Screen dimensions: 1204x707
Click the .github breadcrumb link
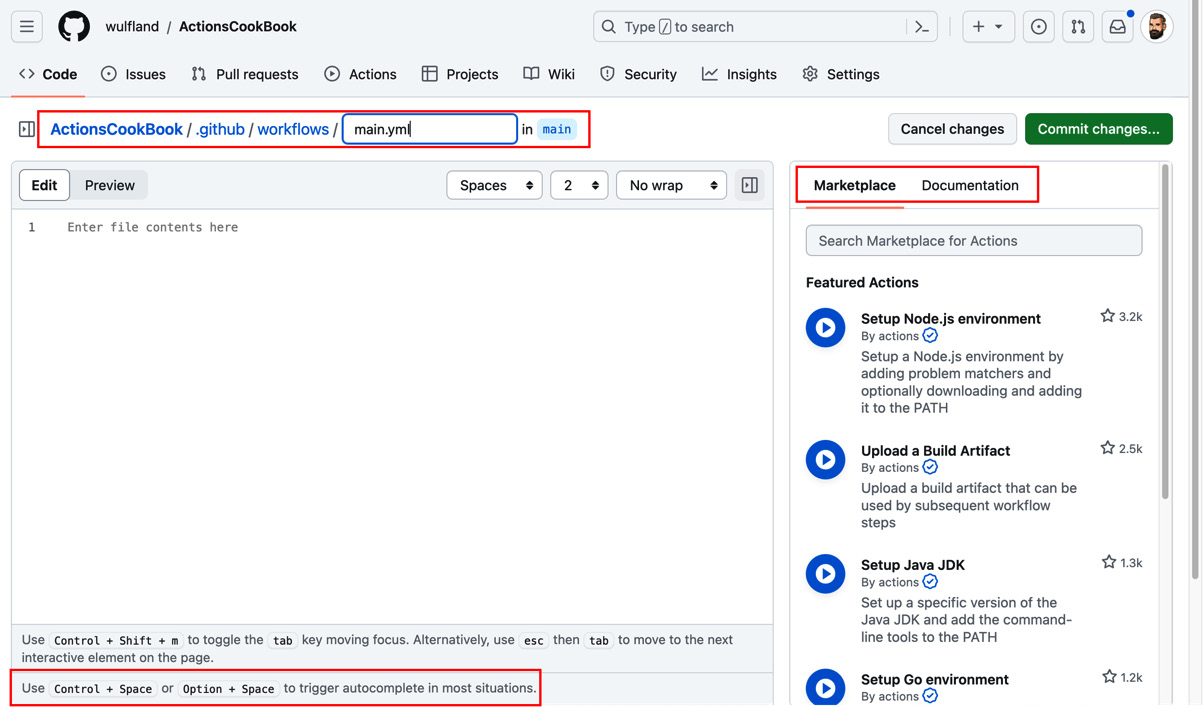point(220,129)
